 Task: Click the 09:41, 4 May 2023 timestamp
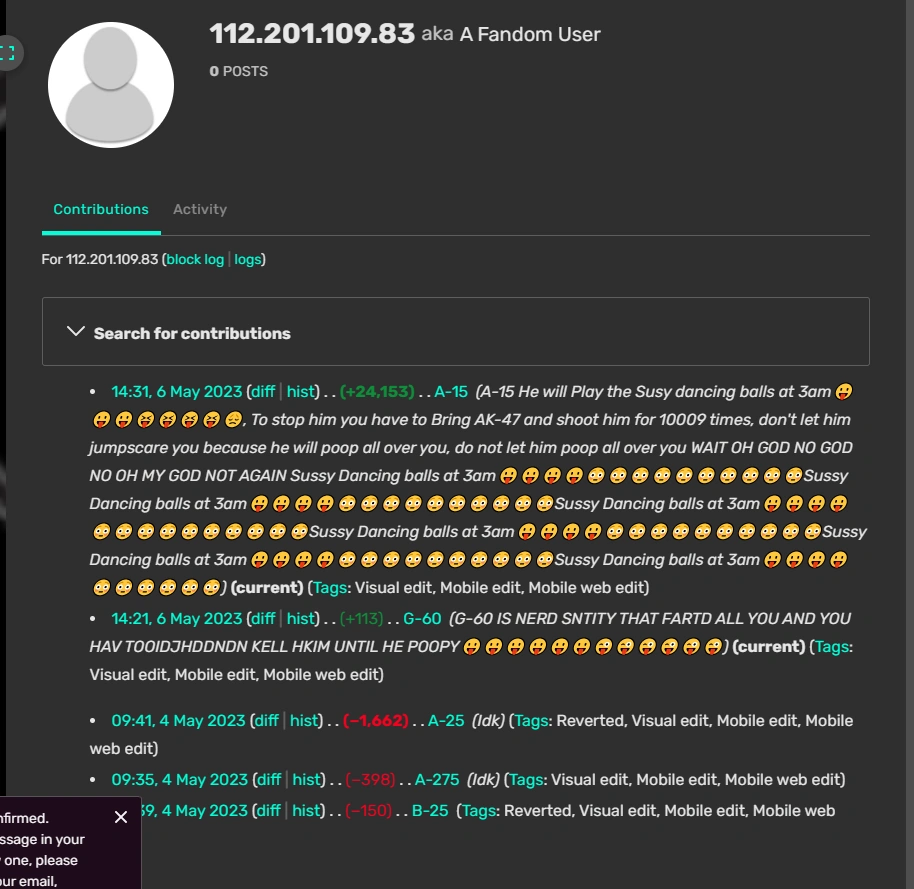178,721
